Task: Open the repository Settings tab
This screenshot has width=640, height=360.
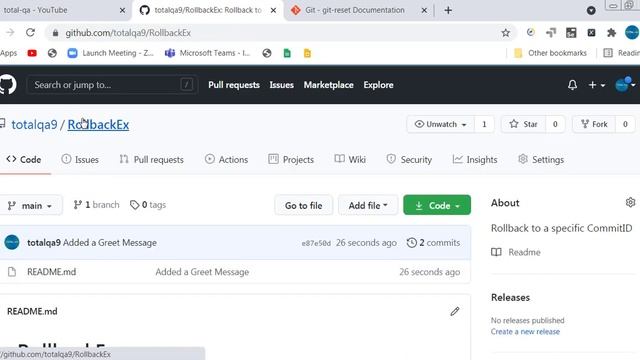Action: tap(541, 160)
